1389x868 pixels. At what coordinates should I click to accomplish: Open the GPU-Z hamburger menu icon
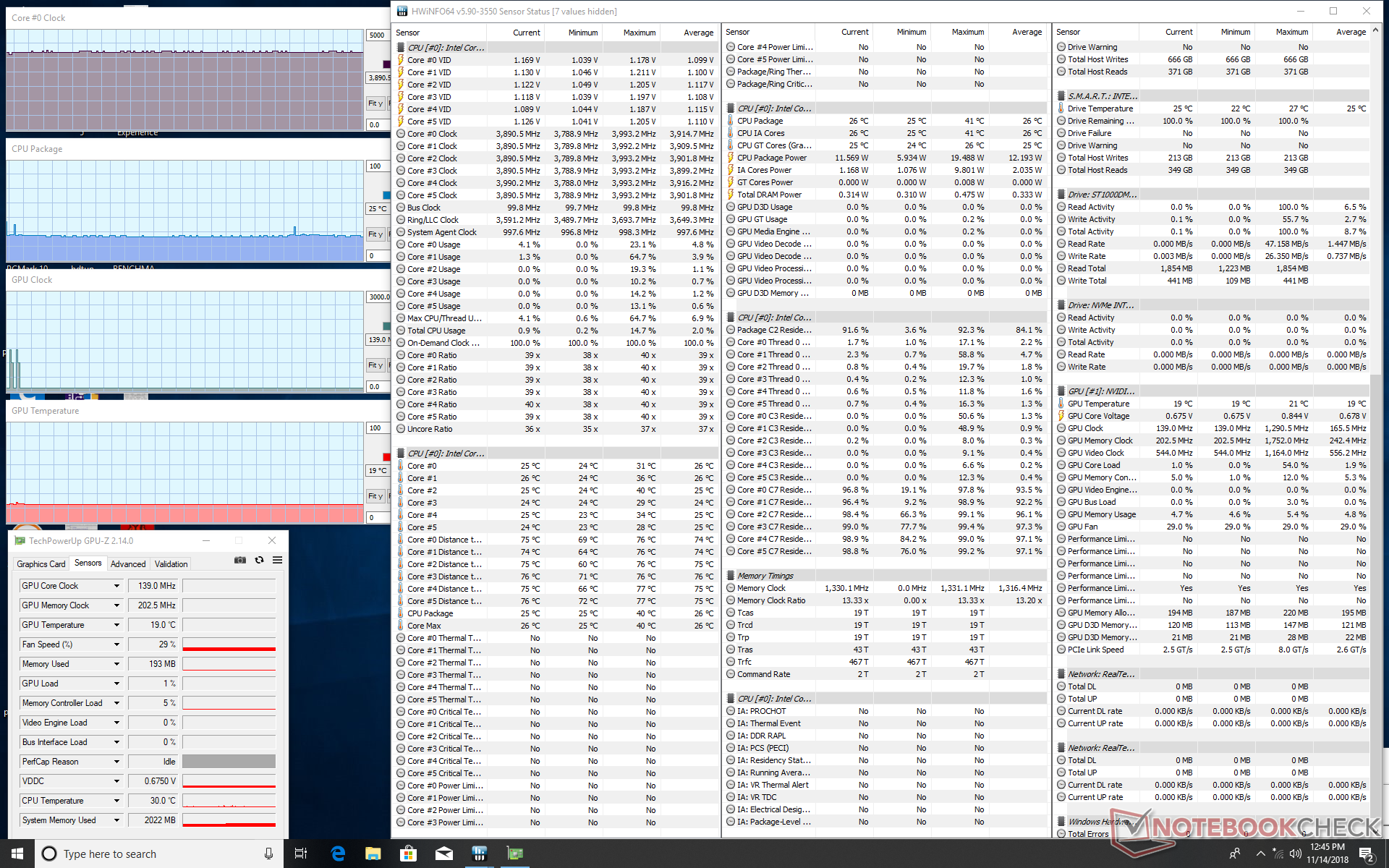pyautogui.click(x=277, y=560)
